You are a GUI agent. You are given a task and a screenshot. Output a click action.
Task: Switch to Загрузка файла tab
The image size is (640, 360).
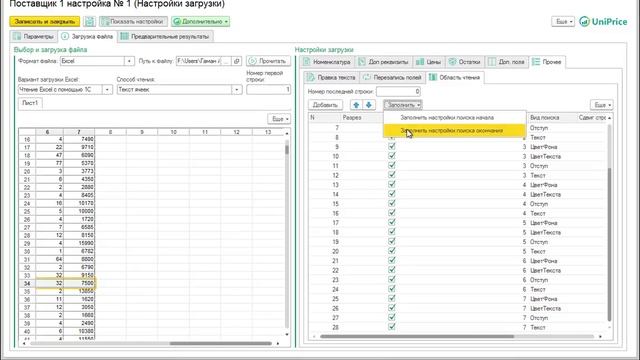(x=87, y=36)
